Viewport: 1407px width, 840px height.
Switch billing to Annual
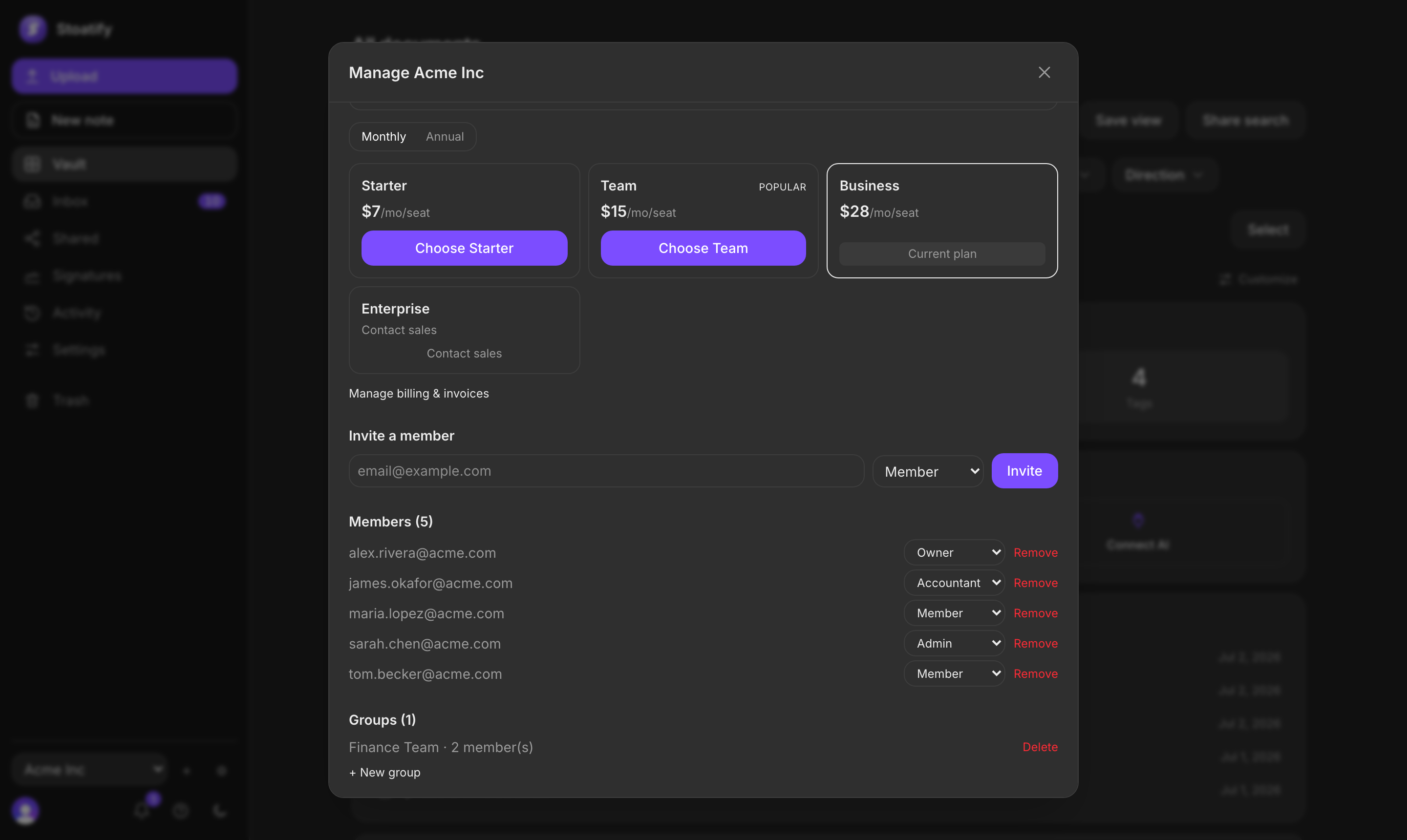click(x=445, y=136)
